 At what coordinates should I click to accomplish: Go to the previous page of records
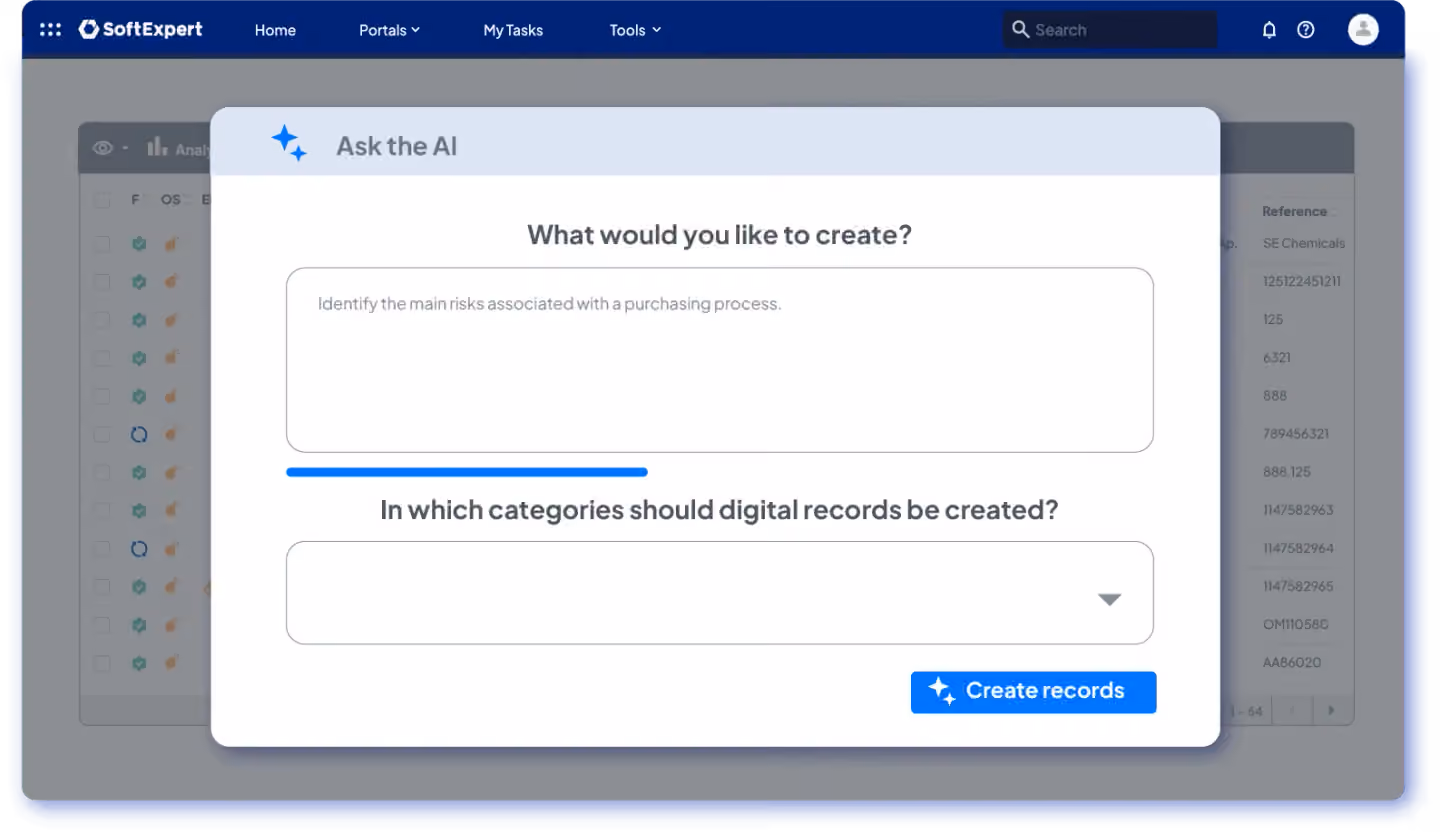click(x=1291, y=711)
